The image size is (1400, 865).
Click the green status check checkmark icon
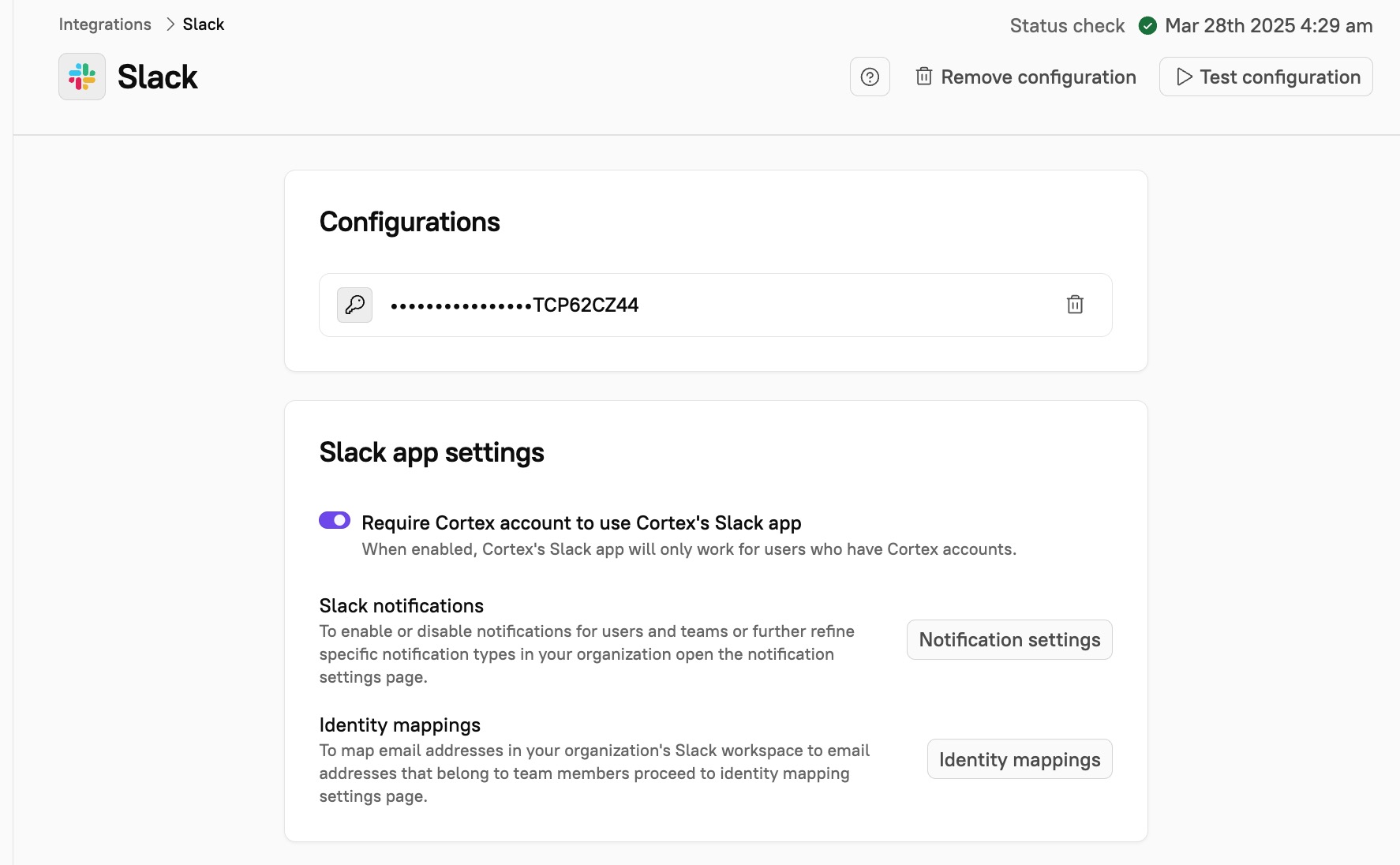[1148, 25]
